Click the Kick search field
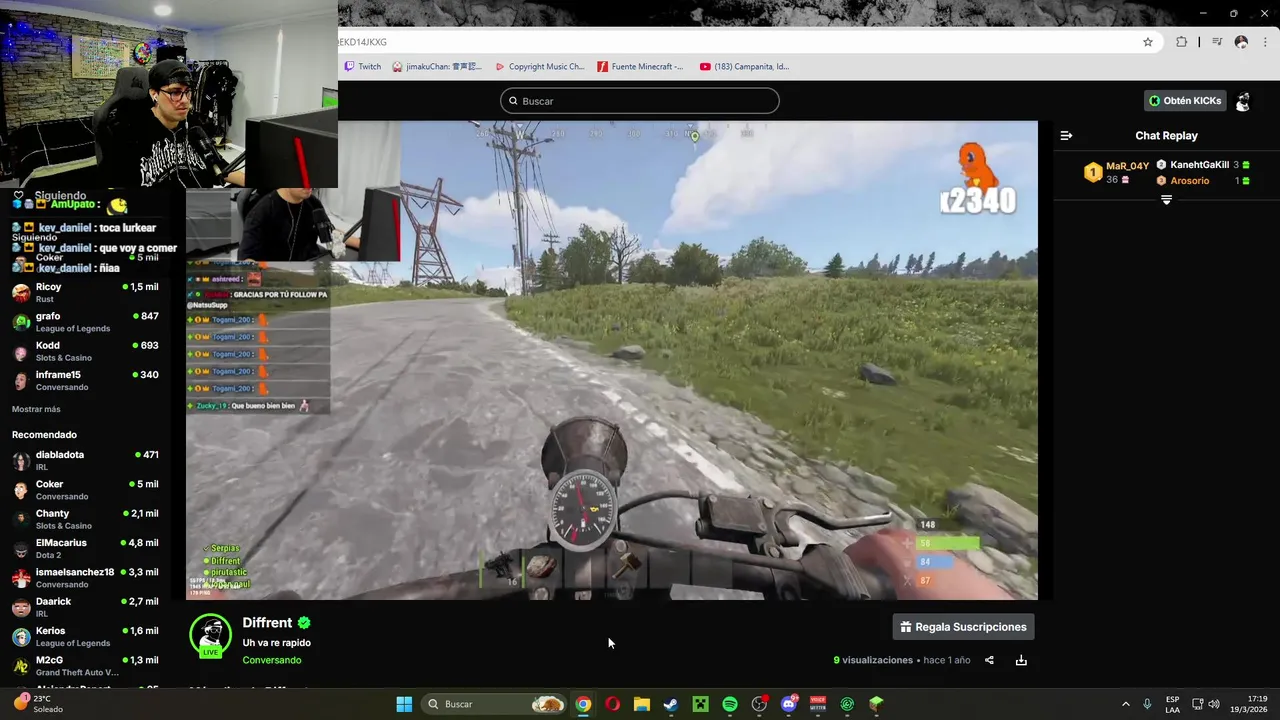The image size is (1280, 720). 640,101
